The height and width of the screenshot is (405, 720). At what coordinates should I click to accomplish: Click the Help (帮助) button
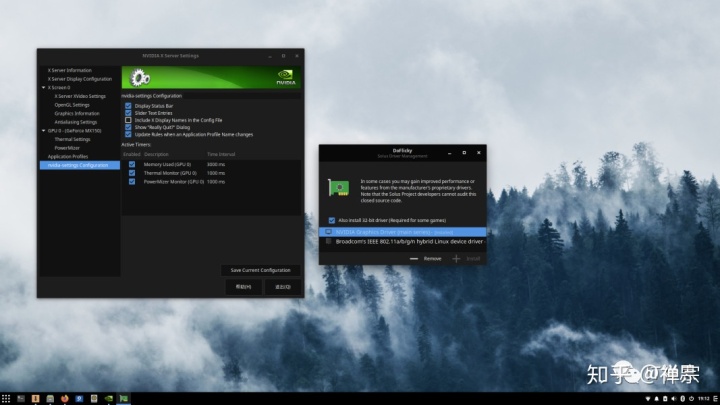pos(243,287)
